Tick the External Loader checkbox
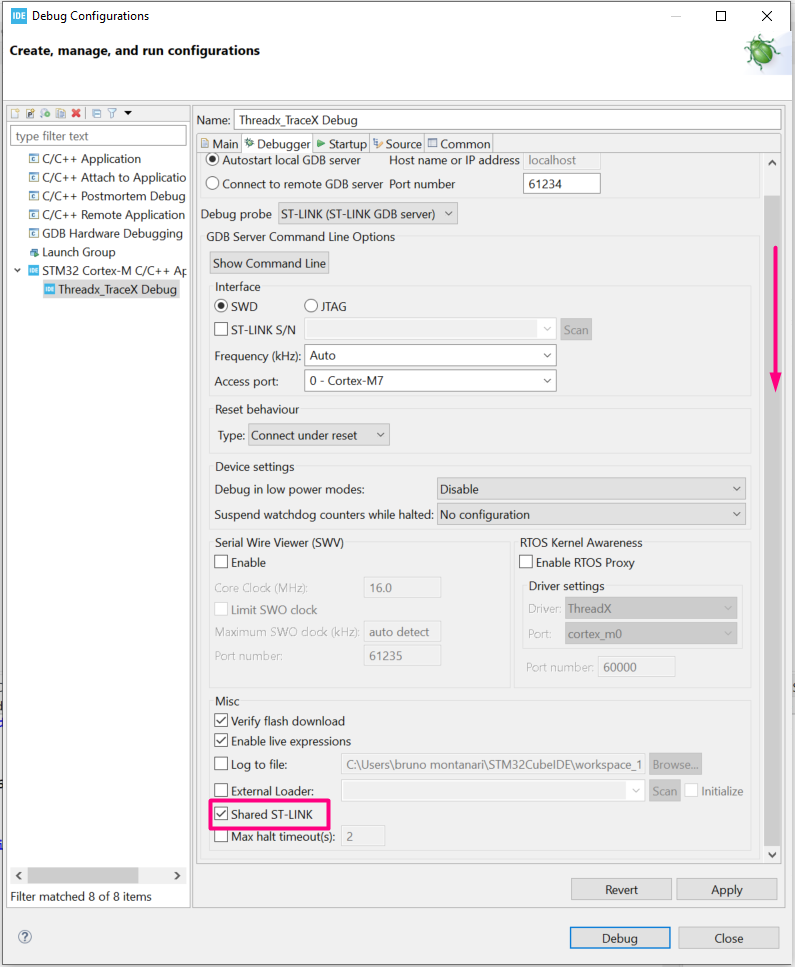The width and height of the screenshot is (795, 967). click(x=221, y=790)
